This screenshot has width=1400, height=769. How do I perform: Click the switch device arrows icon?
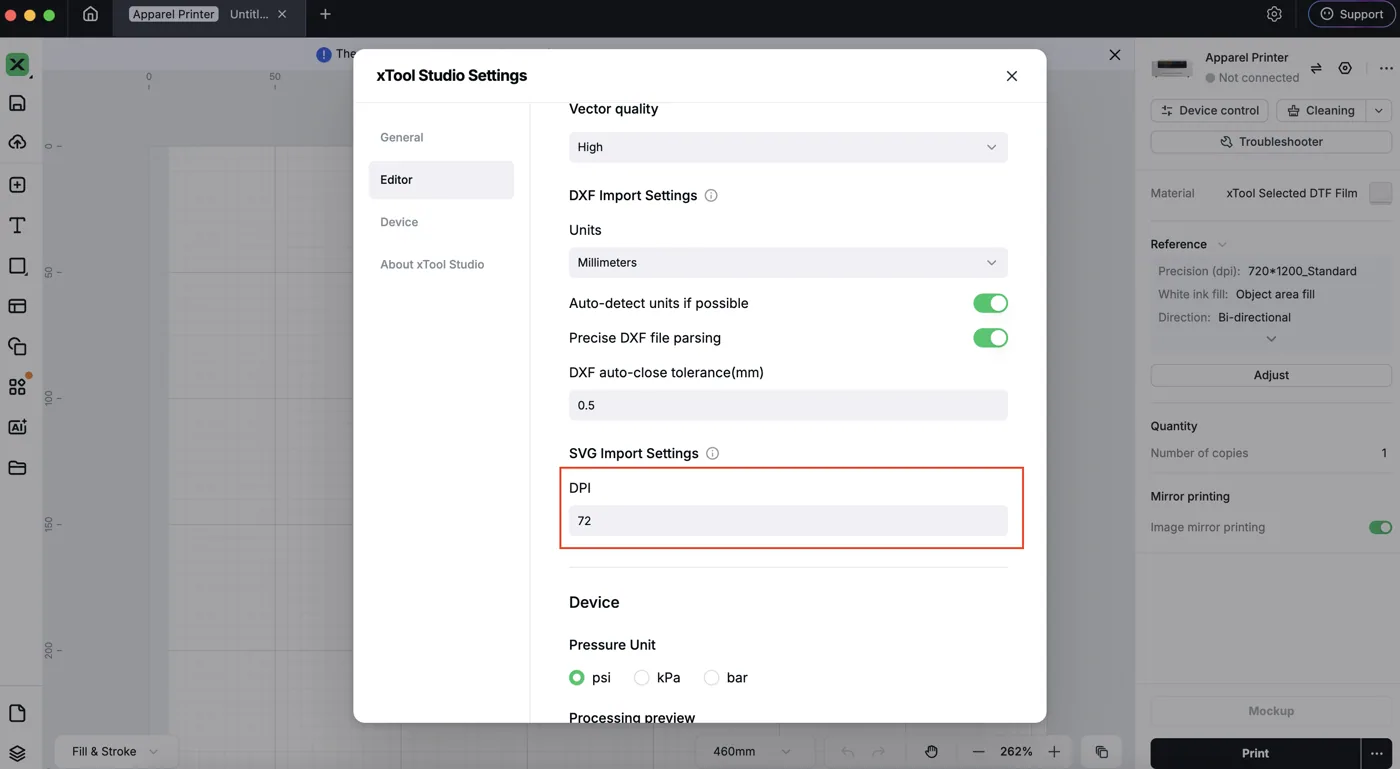point(1316,68)
